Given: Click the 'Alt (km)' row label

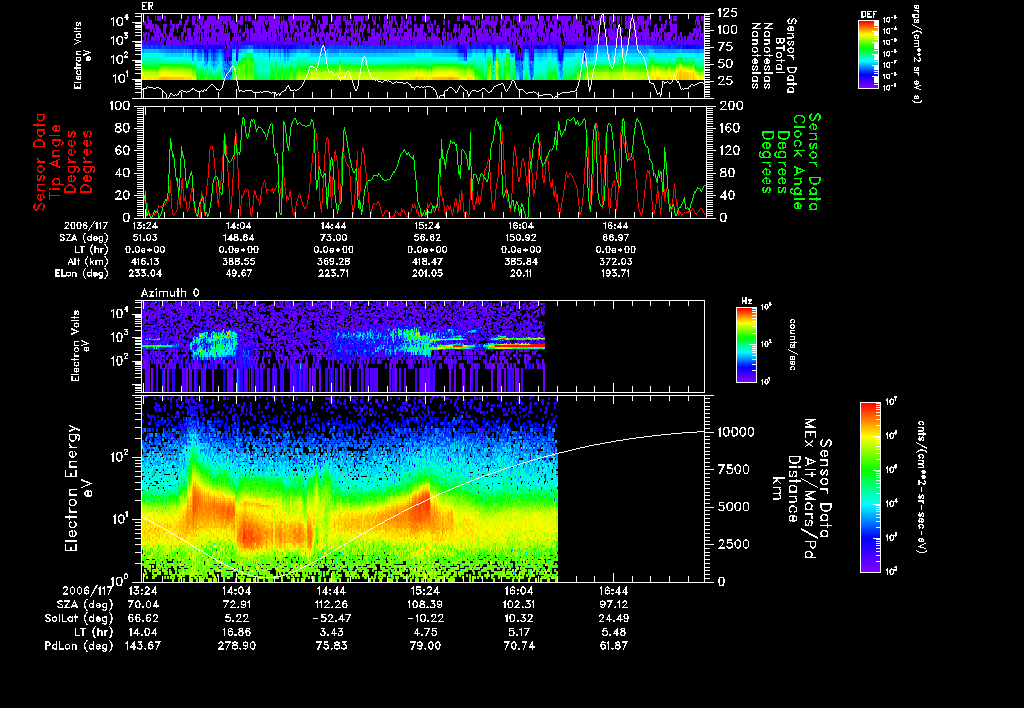Looking at the screenshot, I should point(88,261).
